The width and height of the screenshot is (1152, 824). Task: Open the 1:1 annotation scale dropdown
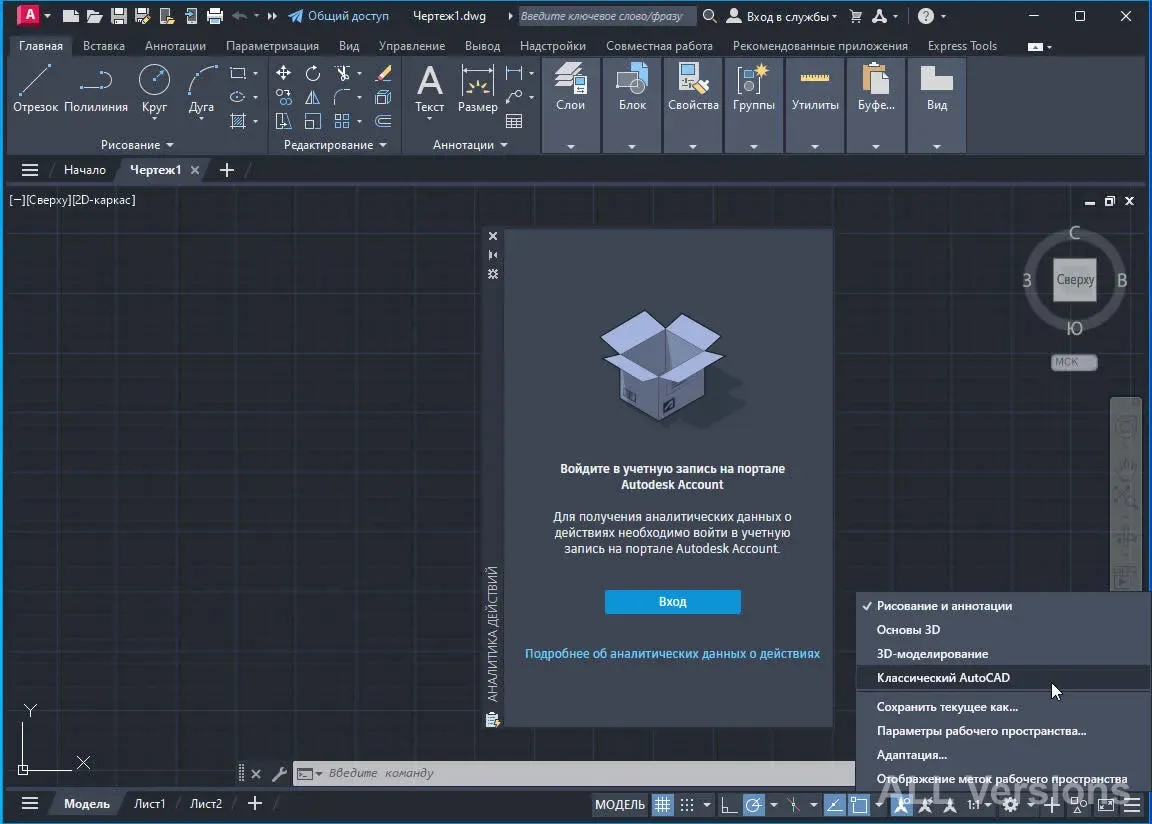point(979,805)
